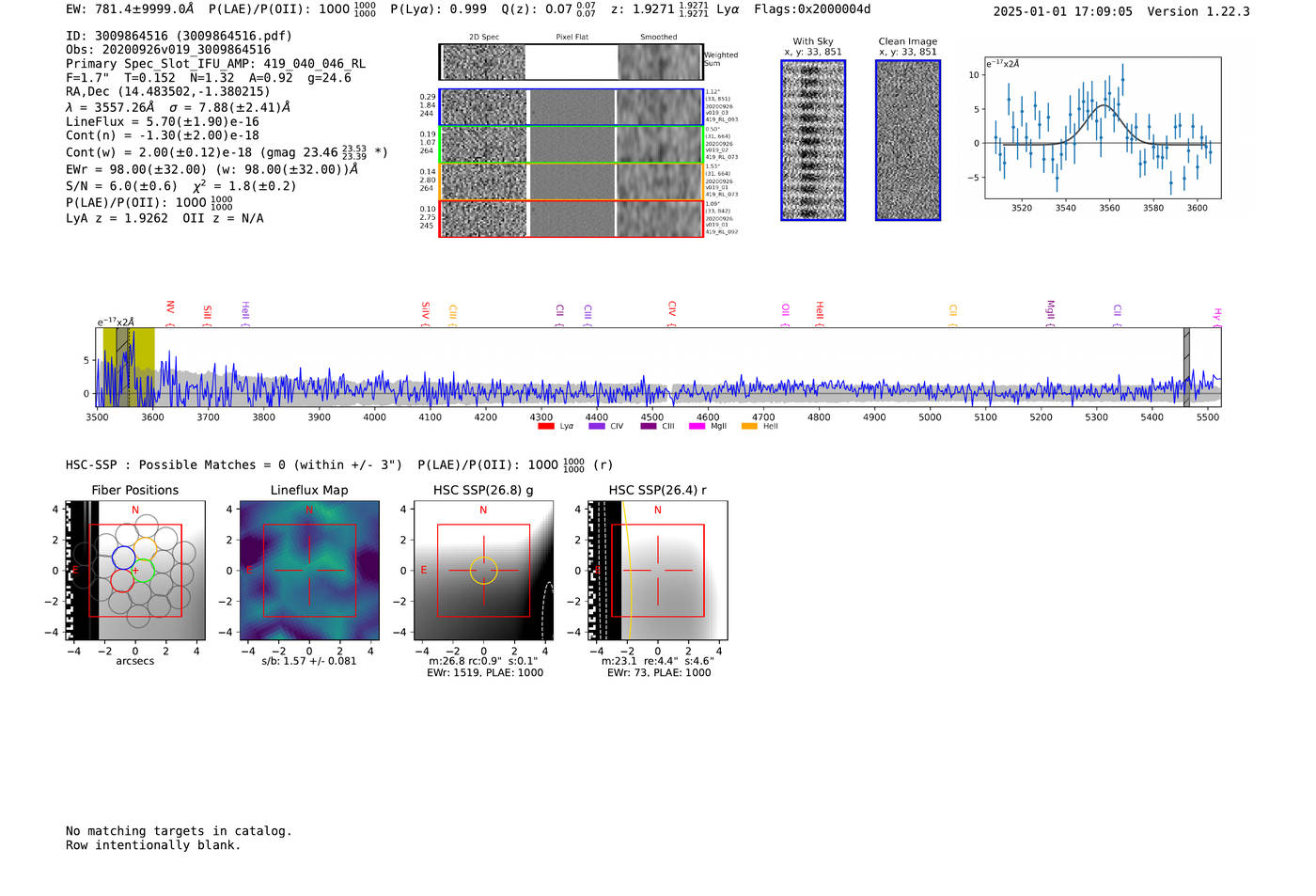
Task: Click the dark purple CIII legend swatch
Action: click(649, 426)
